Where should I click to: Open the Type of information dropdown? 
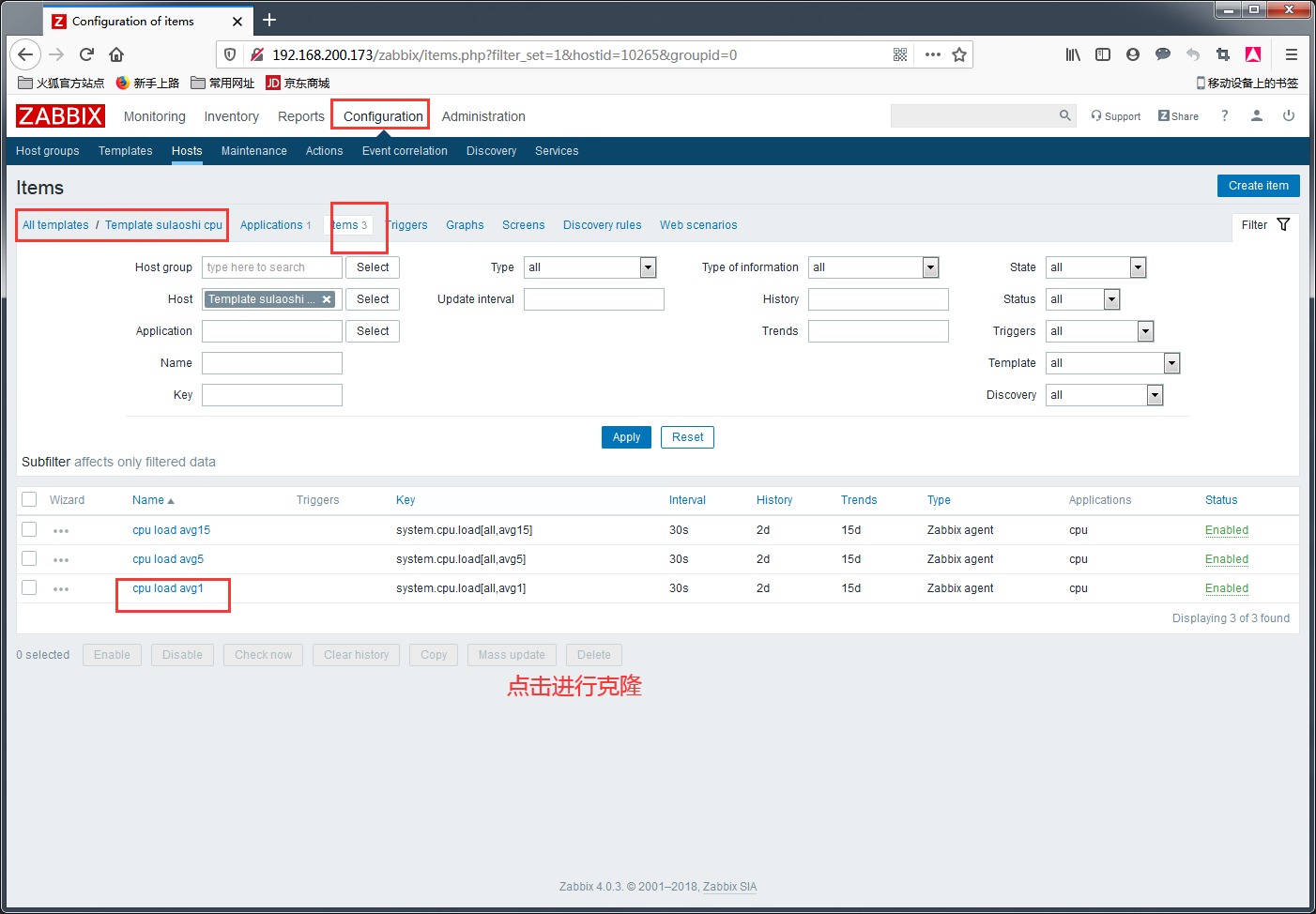point(873,267)
